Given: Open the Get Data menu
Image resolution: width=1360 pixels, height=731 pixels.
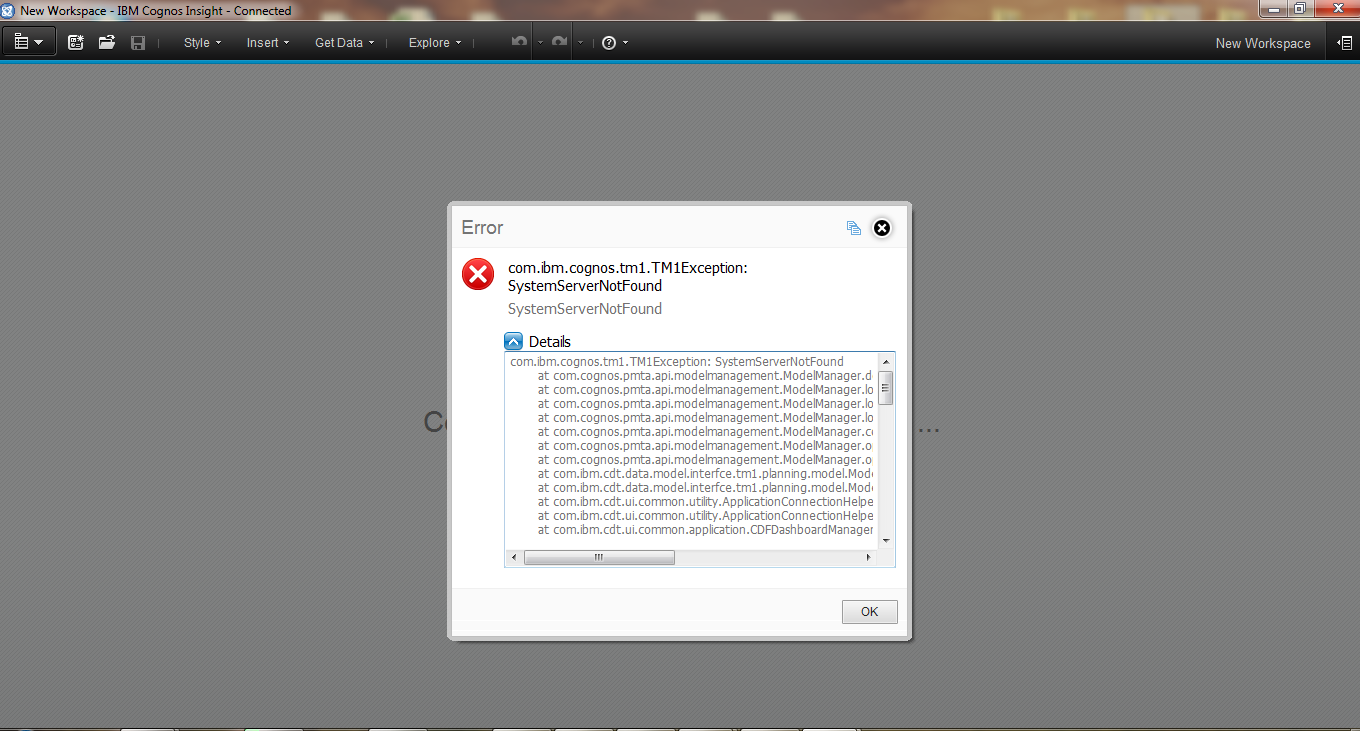Looking at the screenshot, I should pyautogui.click(x=344, y=43).
